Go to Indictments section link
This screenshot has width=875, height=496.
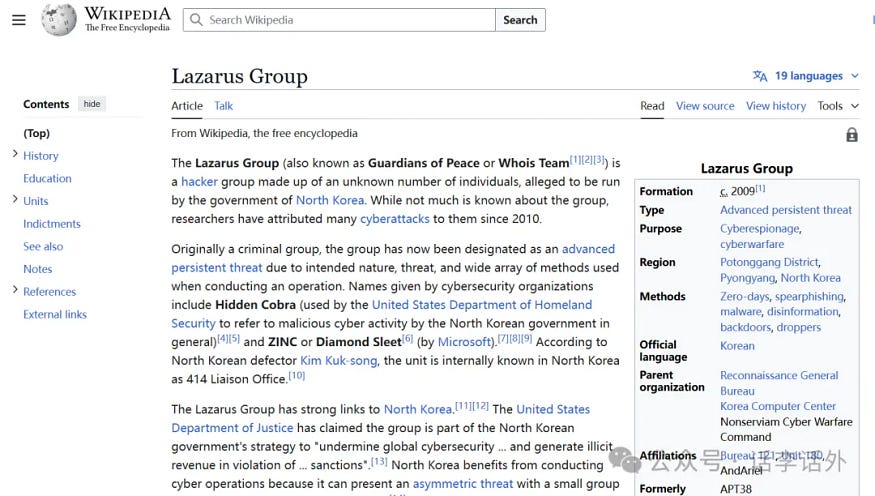tap(52, 224)
